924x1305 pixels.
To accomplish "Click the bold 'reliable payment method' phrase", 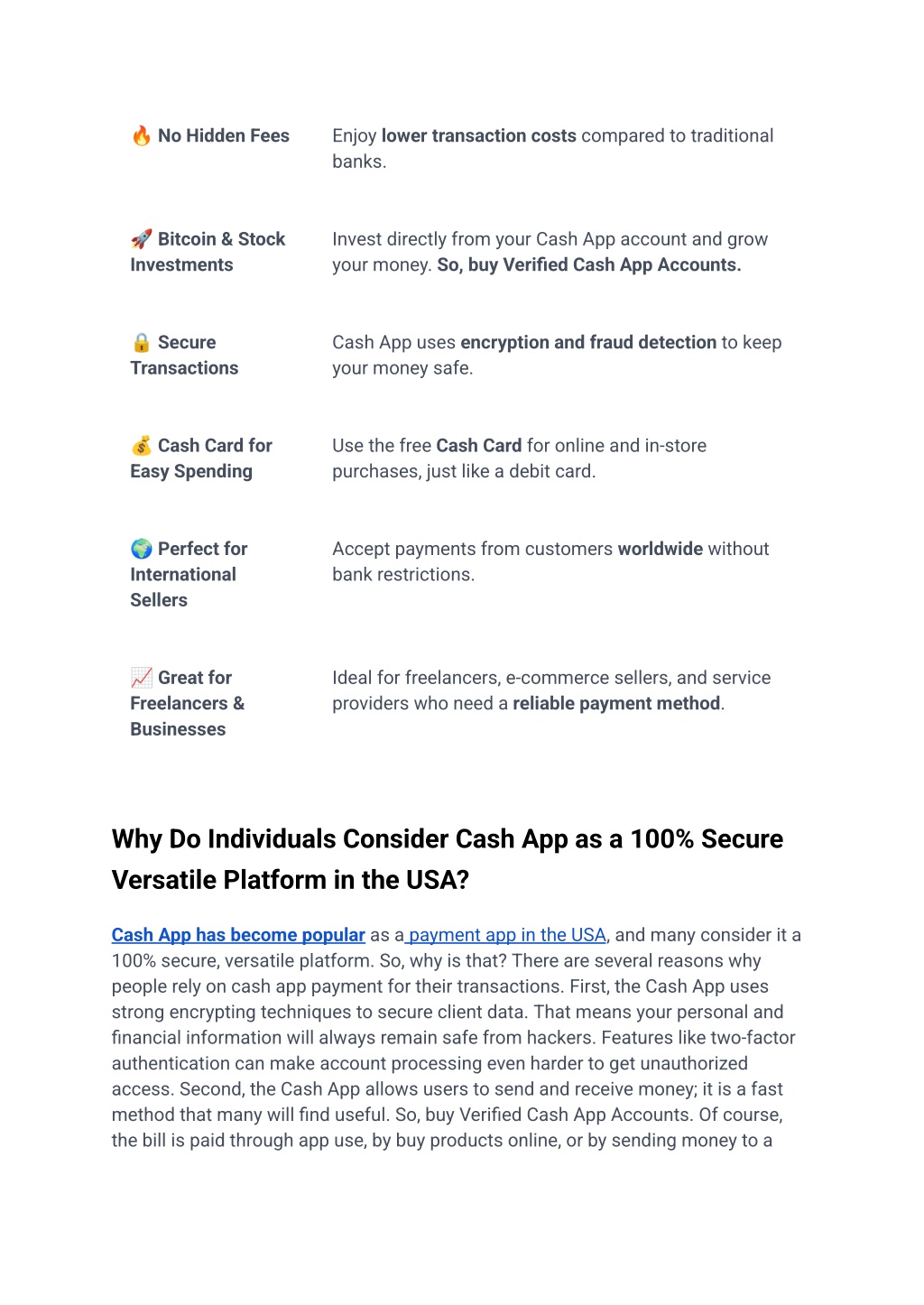I will (x=616, y=704).
